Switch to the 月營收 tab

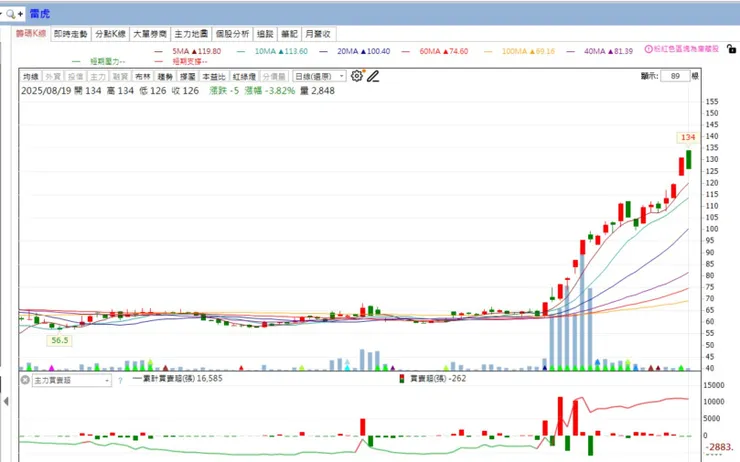318,34
